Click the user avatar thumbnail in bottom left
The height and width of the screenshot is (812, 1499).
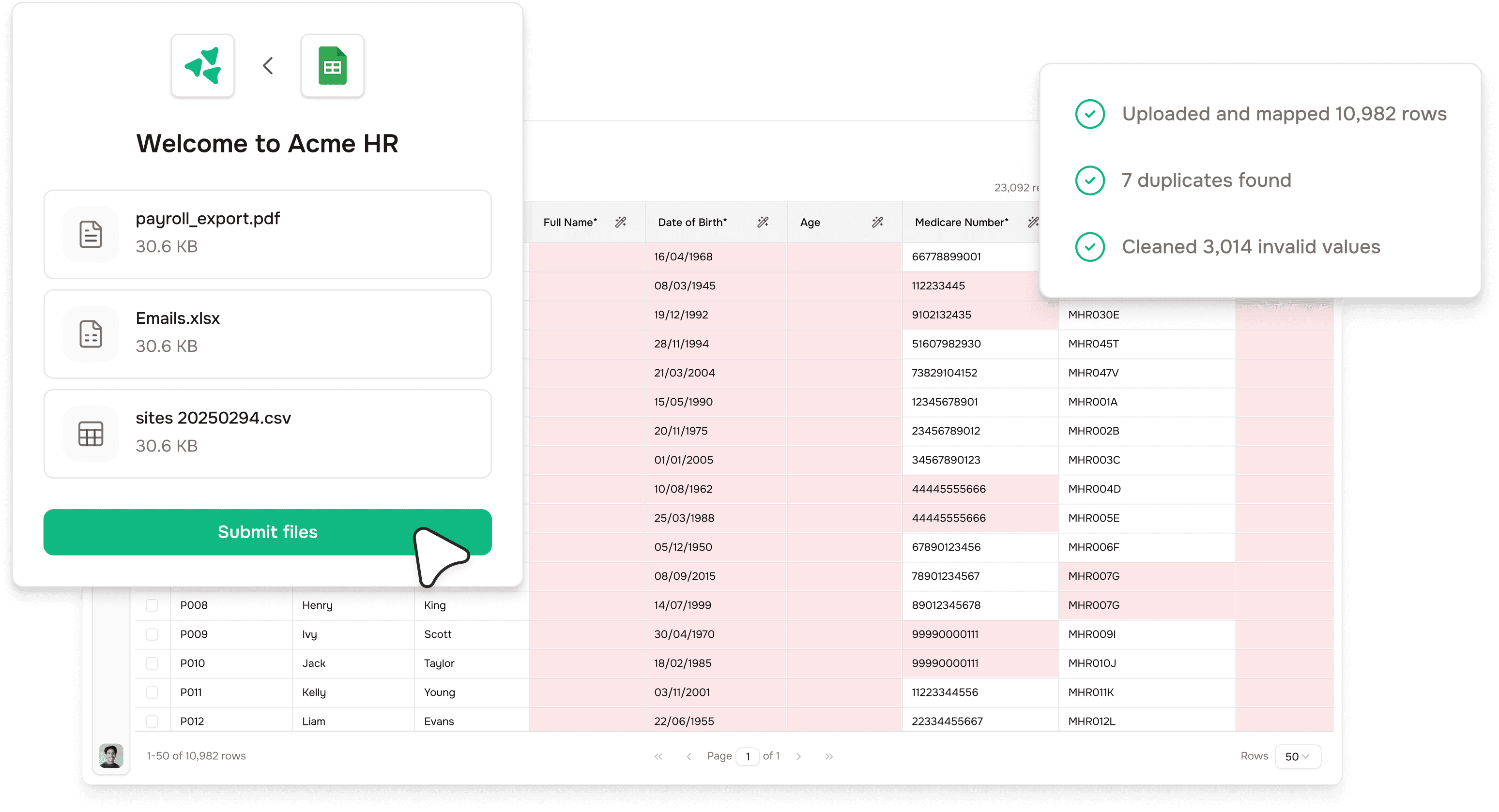[110, 756]
